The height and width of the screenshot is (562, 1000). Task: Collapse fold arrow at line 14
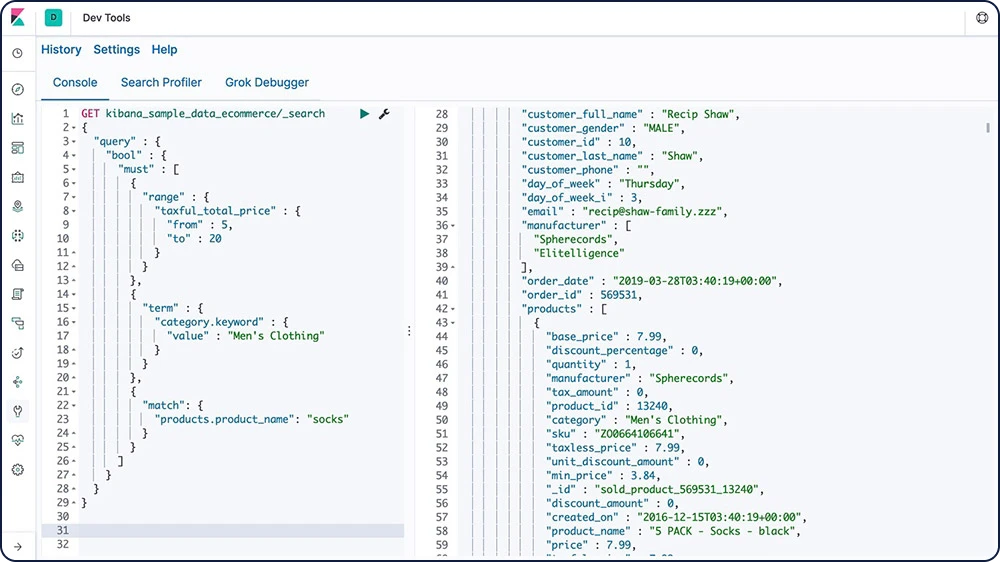(73, 295)
